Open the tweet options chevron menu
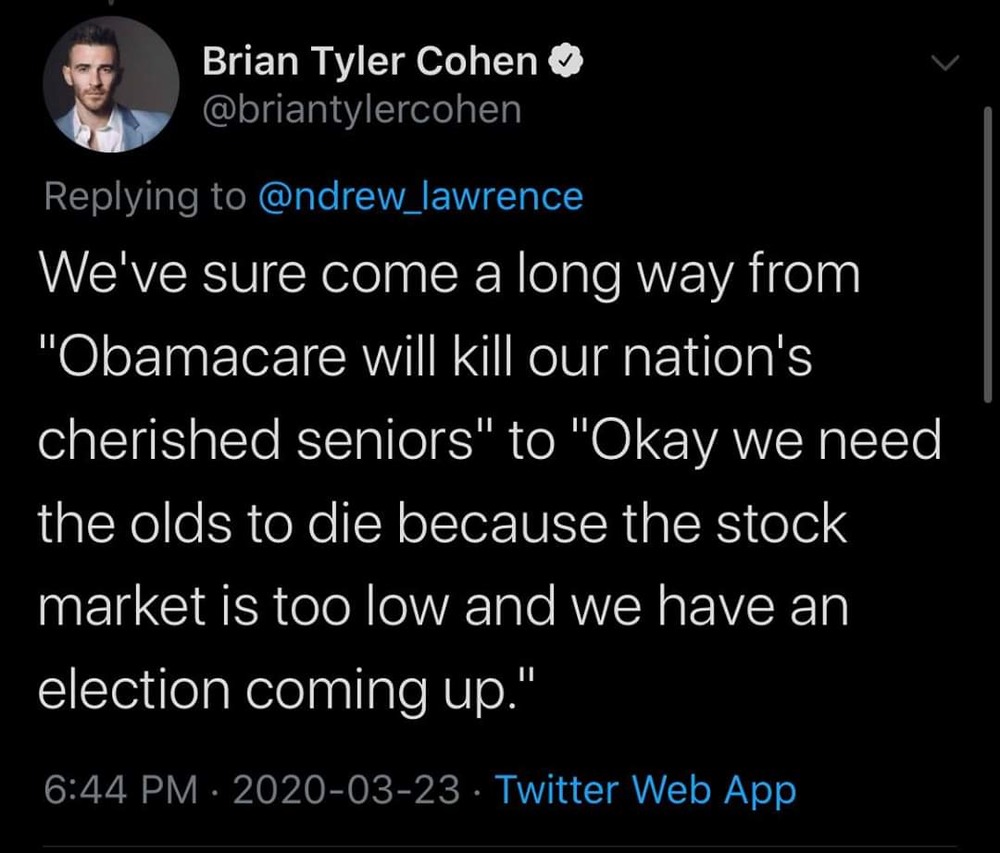 [944, 64]
